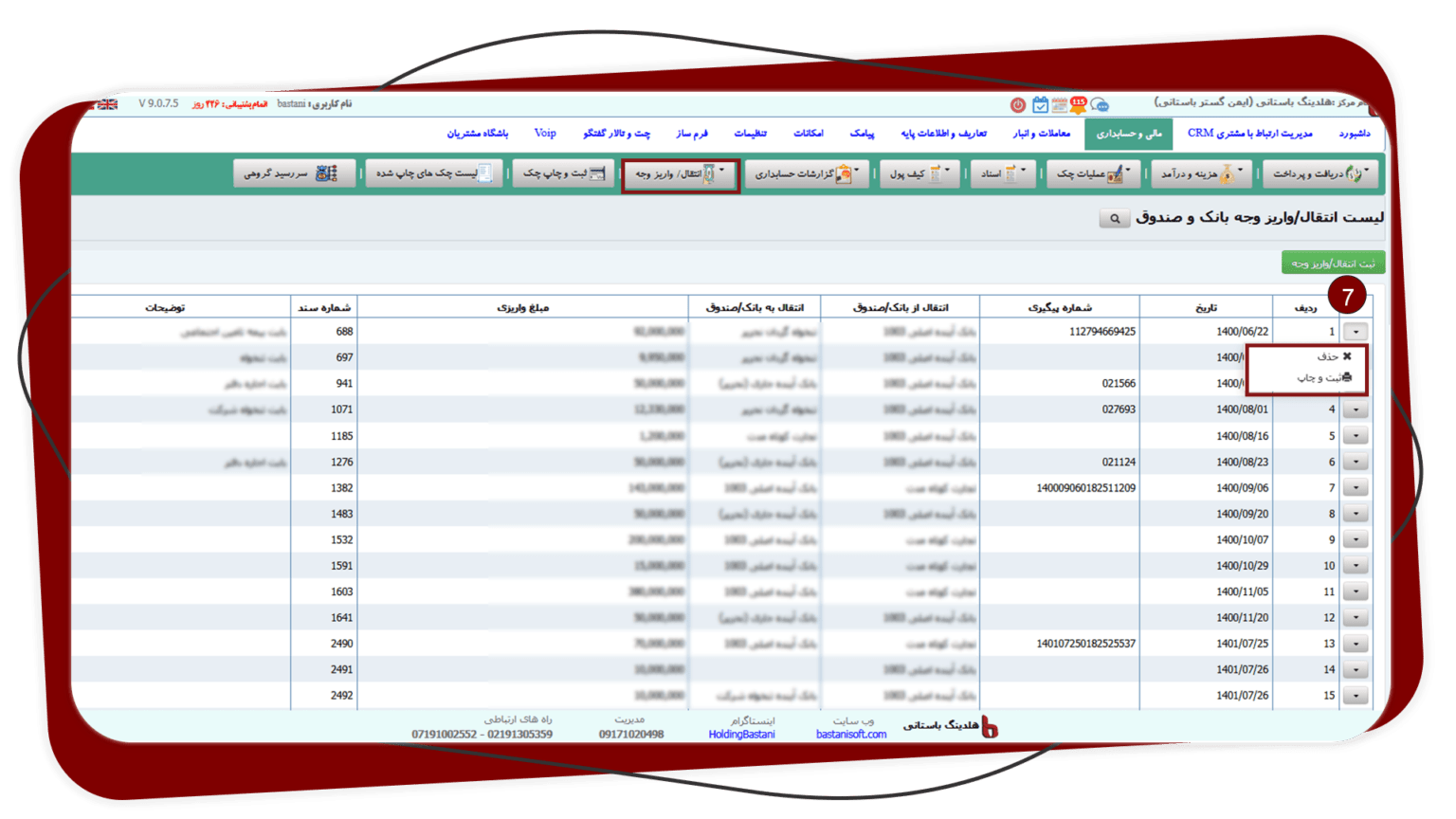The height and width of the screenshot is (819, 1456).
Task: Expand اسناد toolbar dropdown
Action: [x=1003, y=173]
